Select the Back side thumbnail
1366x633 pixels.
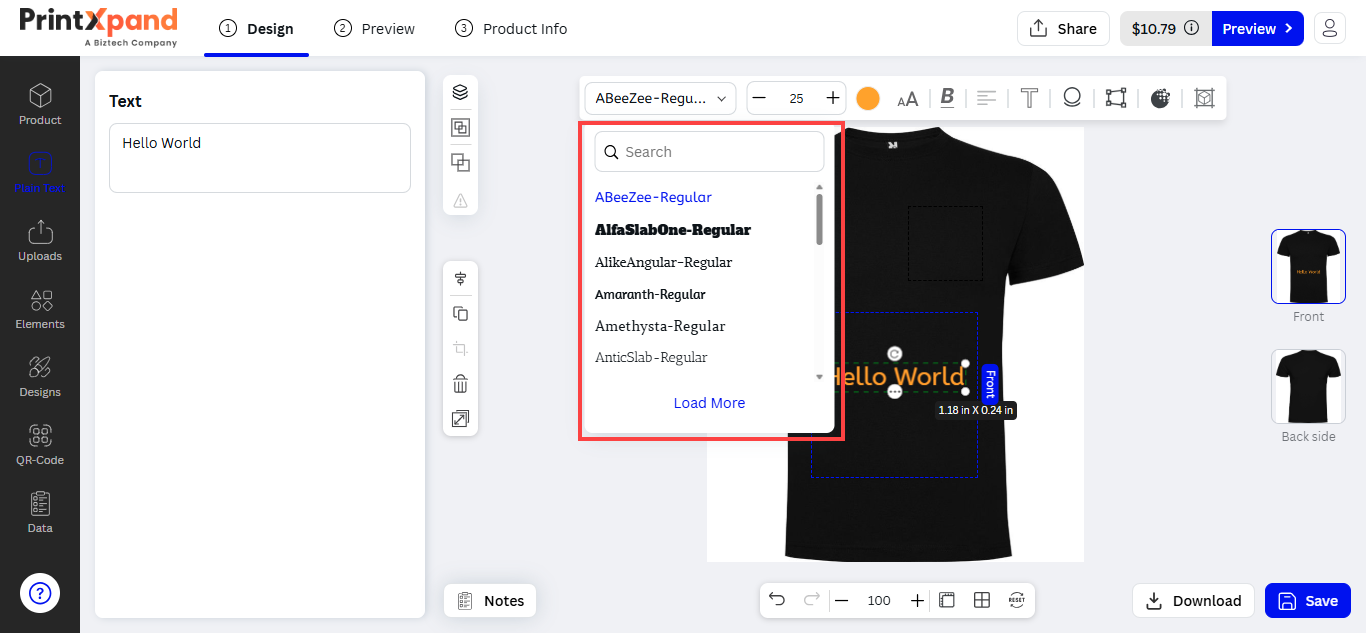coord(1308,387)
